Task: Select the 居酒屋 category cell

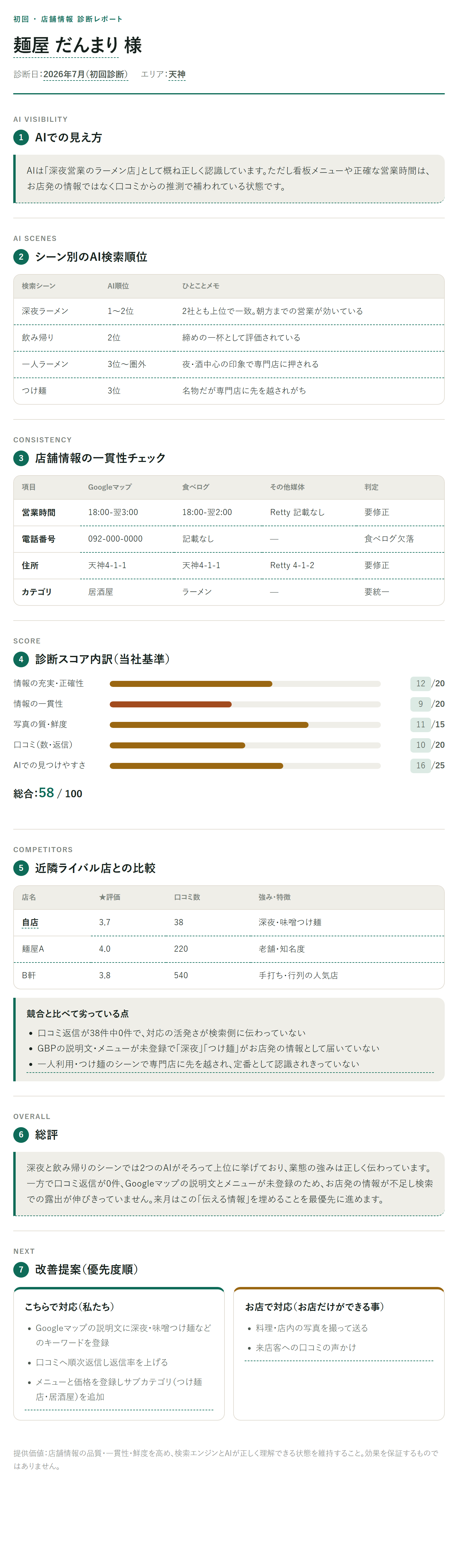Action: (127, 592)
